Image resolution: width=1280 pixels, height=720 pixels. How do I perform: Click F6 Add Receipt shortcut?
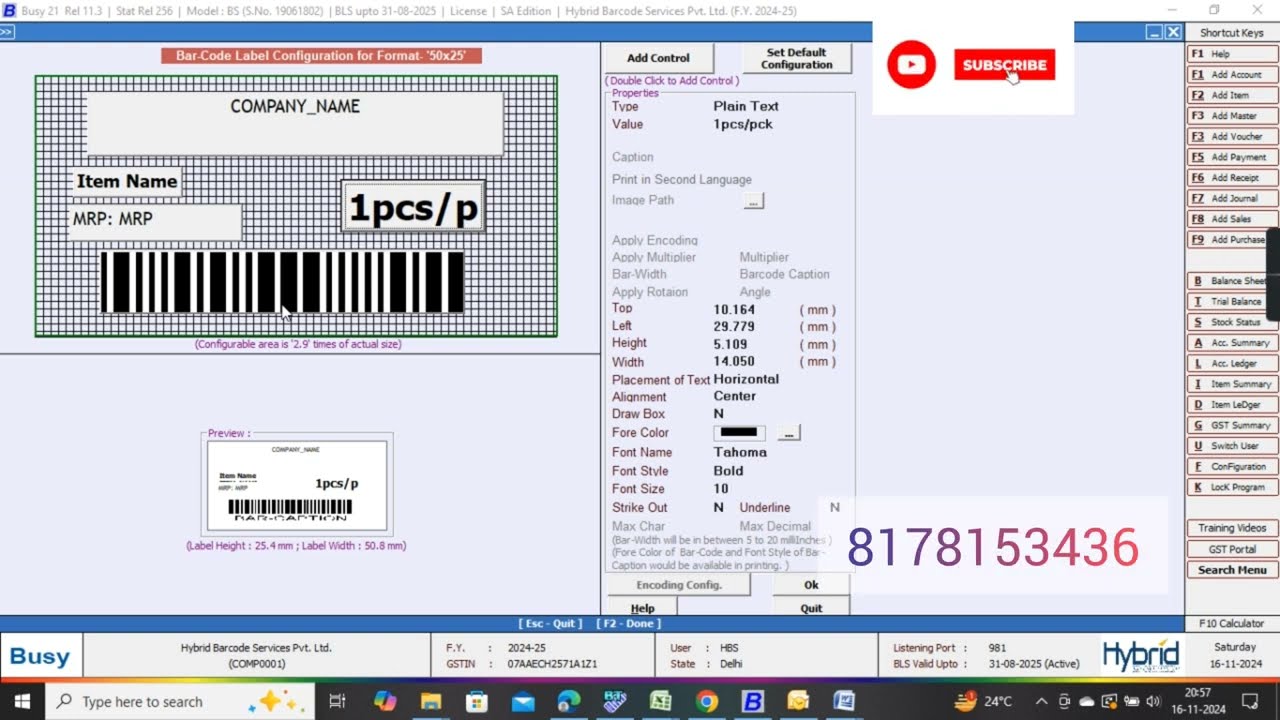1232,178
